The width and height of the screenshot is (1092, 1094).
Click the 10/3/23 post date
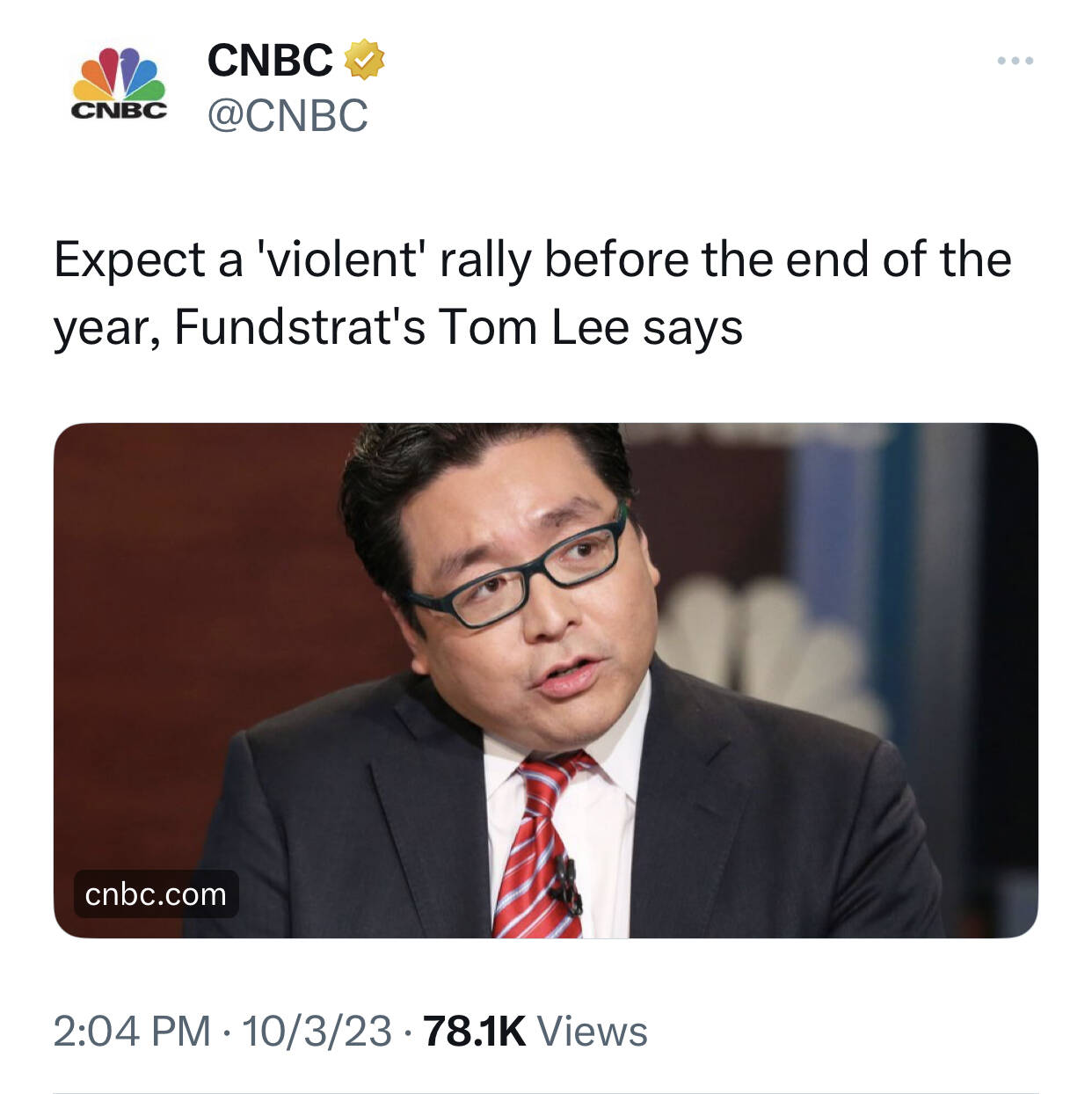coord(317,1031)
